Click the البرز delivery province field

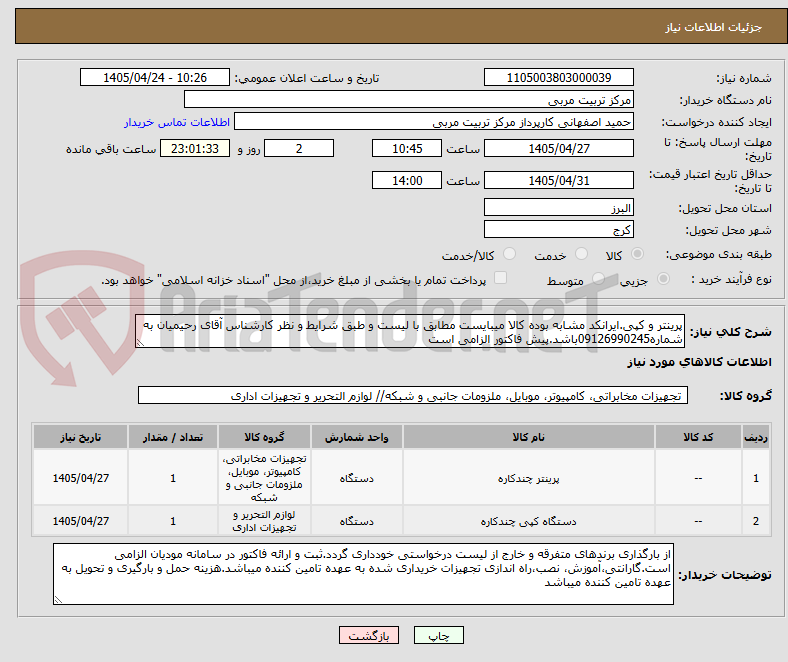pyautogui.click(x=558, y=208)
